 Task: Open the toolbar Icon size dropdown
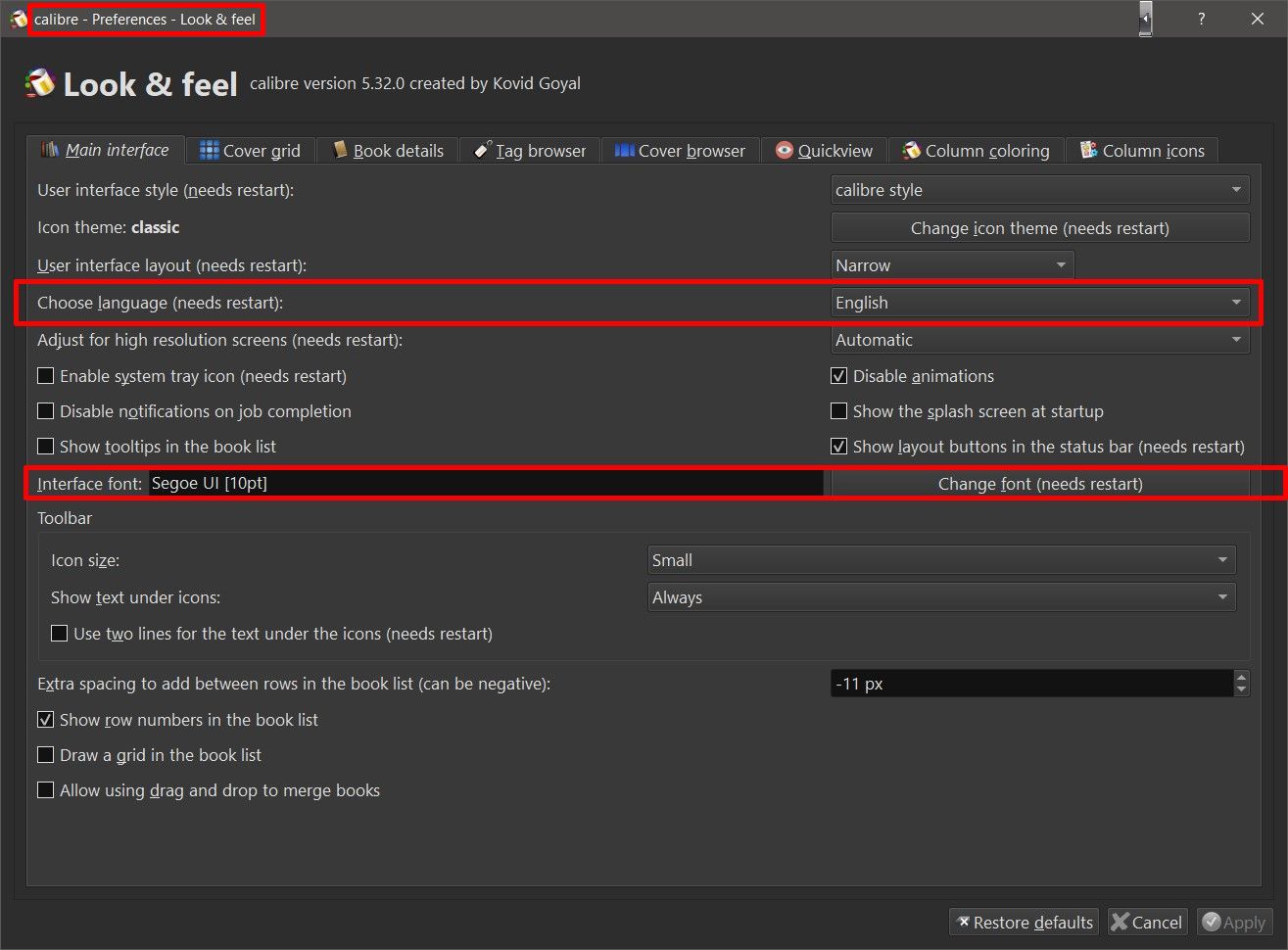click(x=941, y=560)
